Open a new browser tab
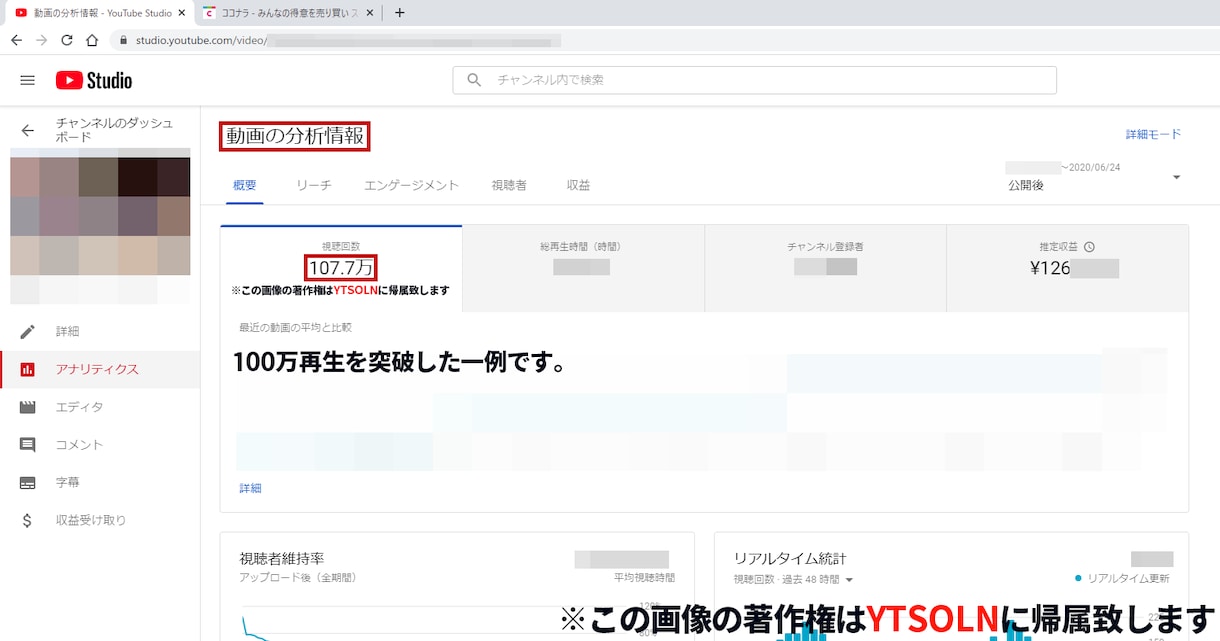The width and height of the screenshot is (1220, 641). (400, 13)
